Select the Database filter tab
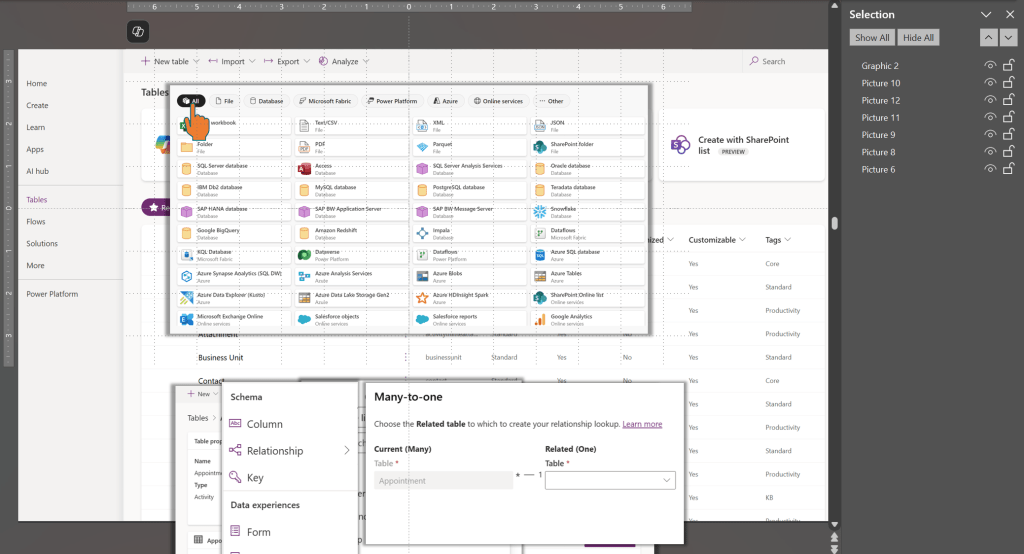 click(266, 101)
